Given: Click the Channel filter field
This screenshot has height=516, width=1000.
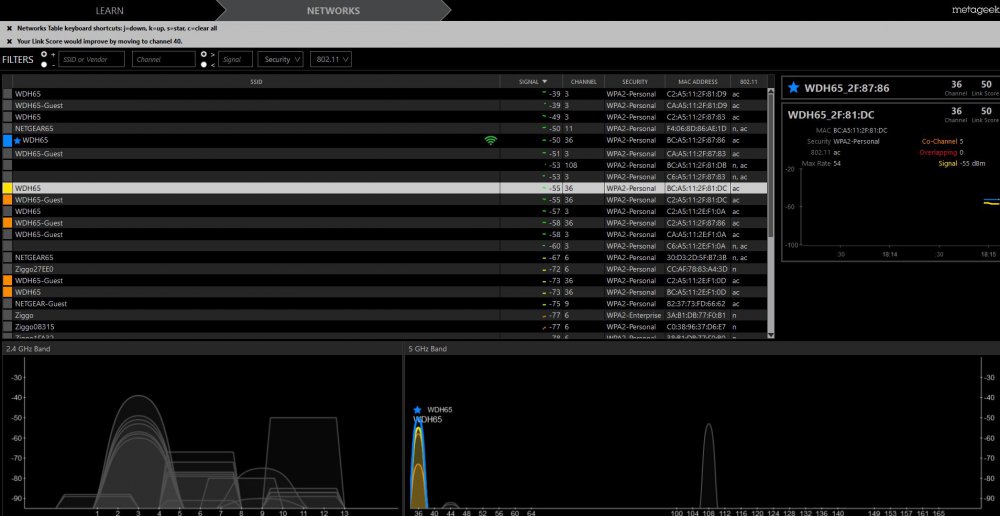Looking at the screenshot, I should (164, 59).
